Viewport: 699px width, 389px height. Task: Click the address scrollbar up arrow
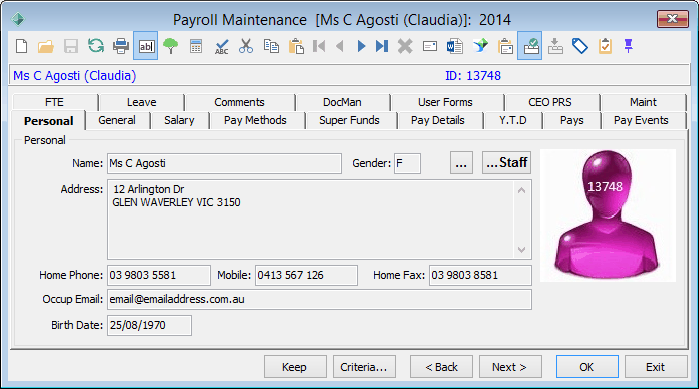tap(521, 190)
